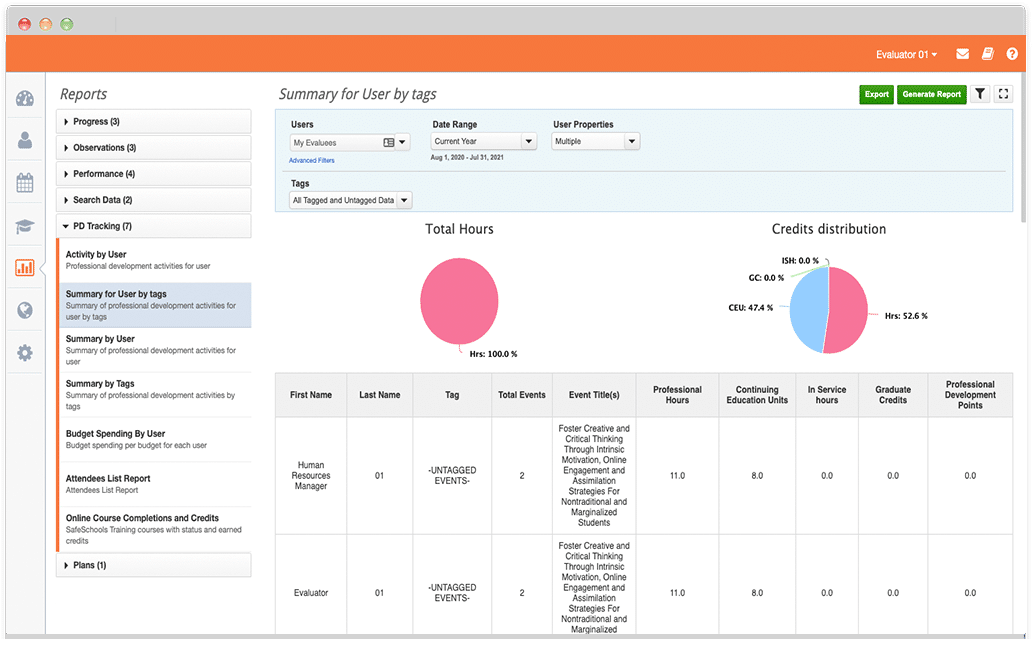The height and width of the screenshot is (652, 1032).
Task: Enter fullscreen with the expand icon
Action: pyautogui.click(x=1004, y=94)
